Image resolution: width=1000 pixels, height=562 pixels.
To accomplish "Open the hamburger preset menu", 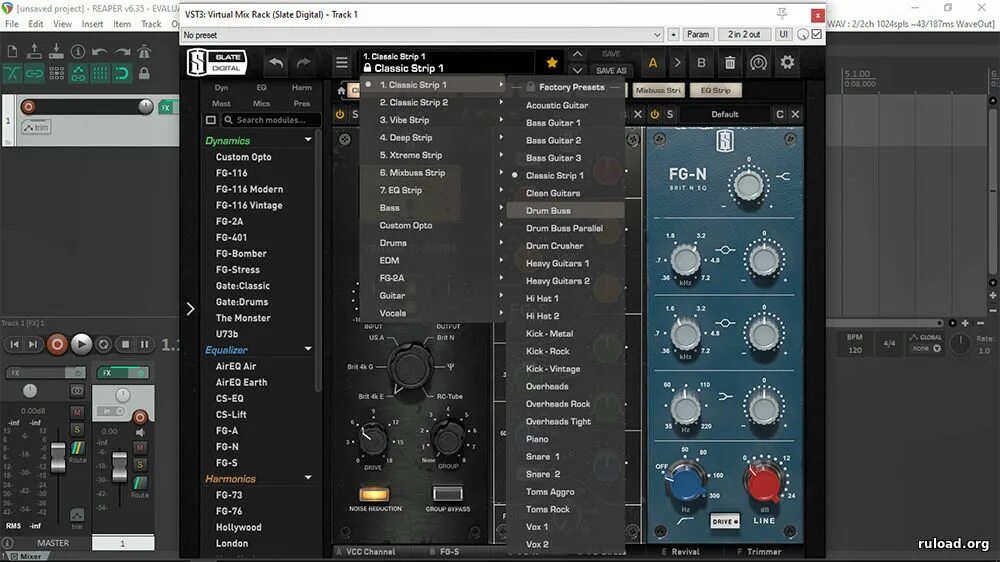I will tap(342, 63).
